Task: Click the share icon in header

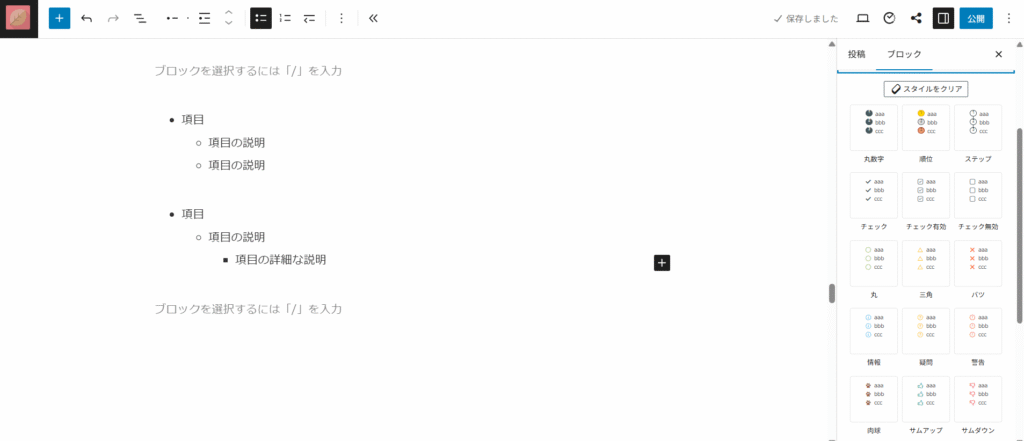Action: (916, 18)
